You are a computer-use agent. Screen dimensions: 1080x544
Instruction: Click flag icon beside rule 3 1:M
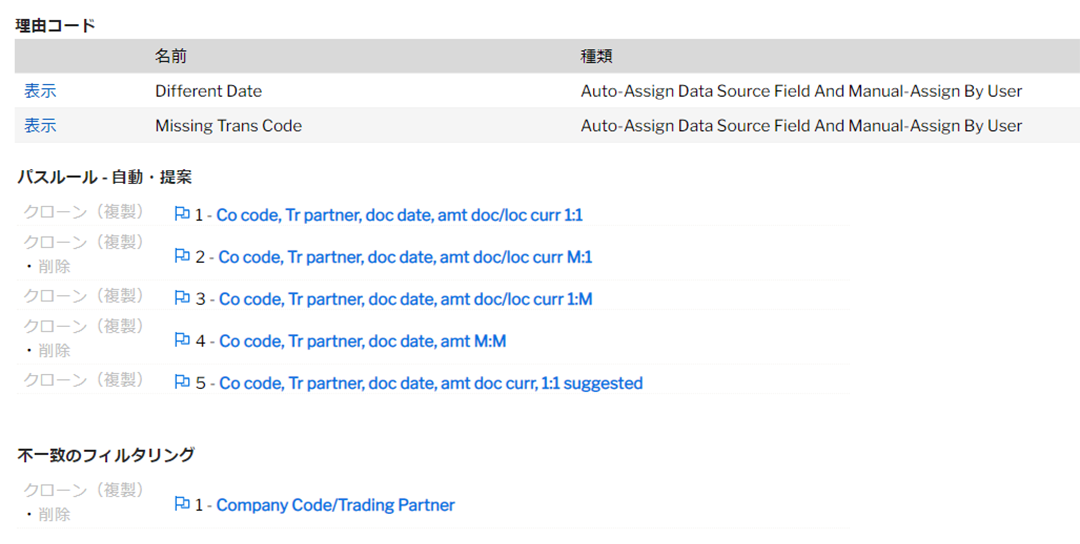182,298
